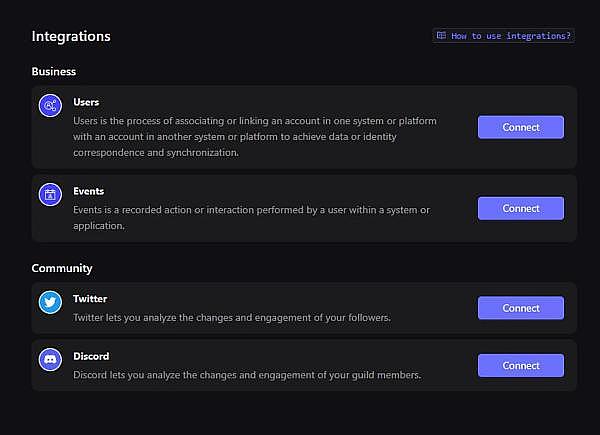
Task: Select the Discord card title
Action: tap(91, 356)
